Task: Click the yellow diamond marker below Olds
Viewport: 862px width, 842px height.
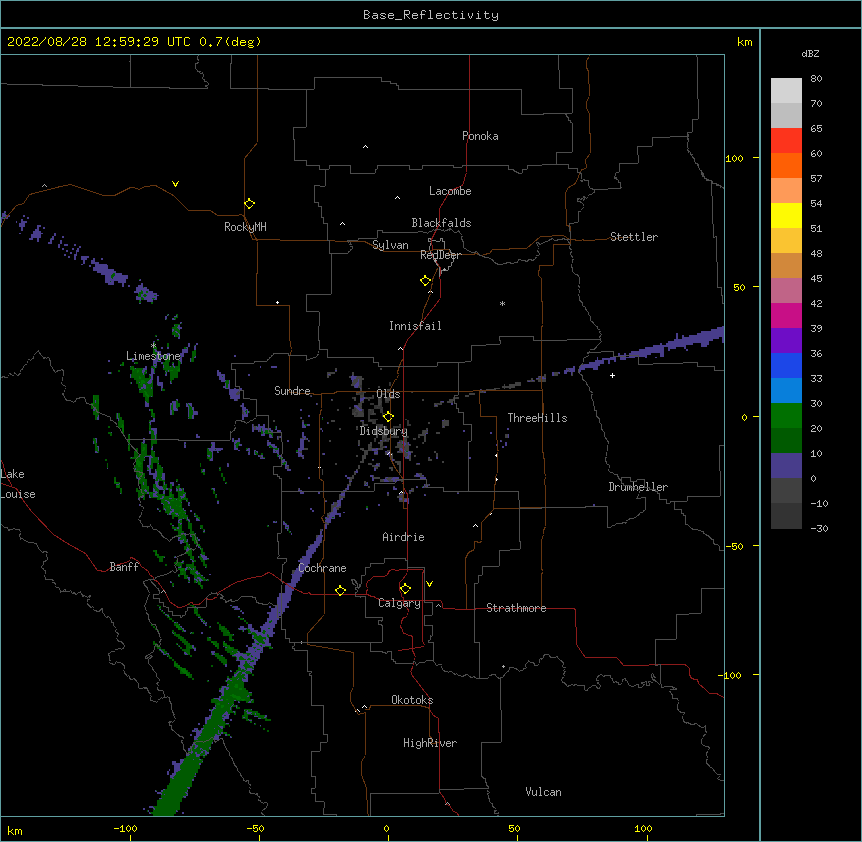Action: (388, 416)
